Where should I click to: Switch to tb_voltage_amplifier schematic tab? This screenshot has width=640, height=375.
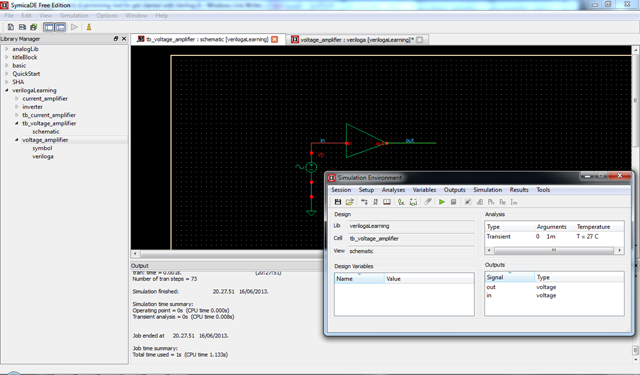click(207, 40)
